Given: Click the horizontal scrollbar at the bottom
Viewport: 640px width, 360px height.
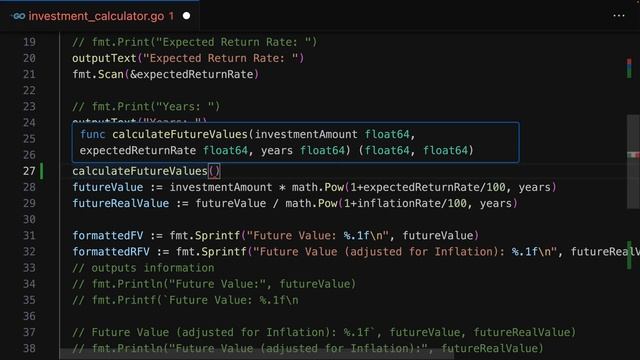Looking at the screenshot, I should (x=249, y=354).
